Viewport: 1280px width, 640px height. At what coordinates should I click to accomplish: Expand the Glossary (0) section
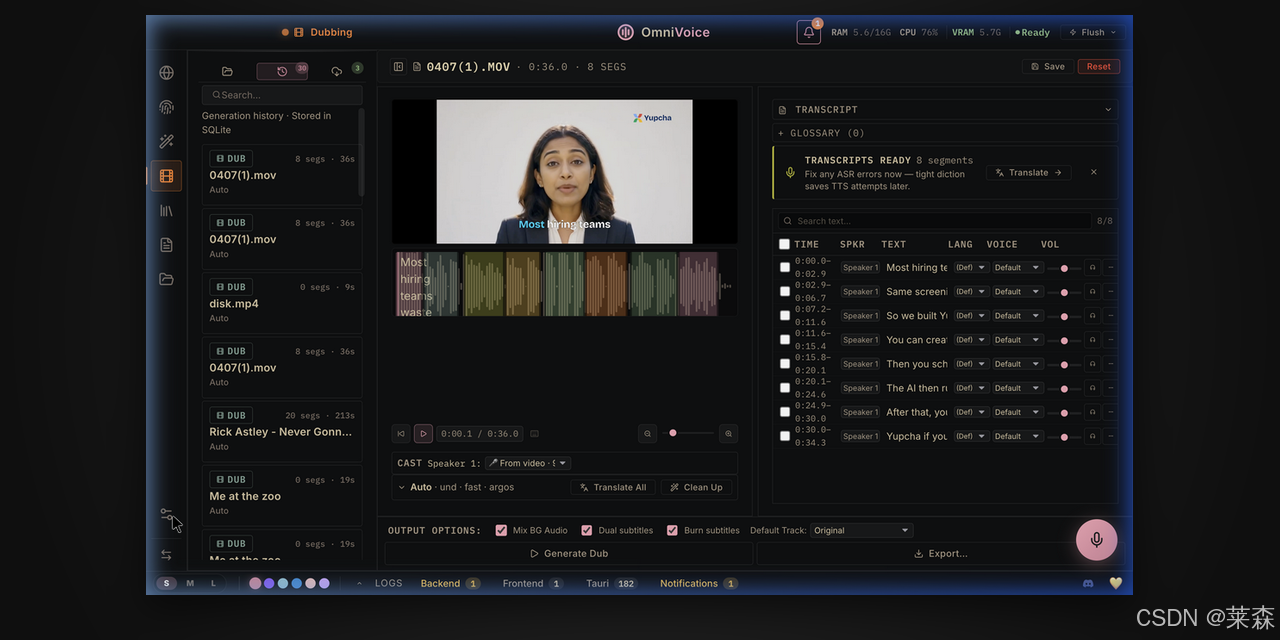coord(821,133)
